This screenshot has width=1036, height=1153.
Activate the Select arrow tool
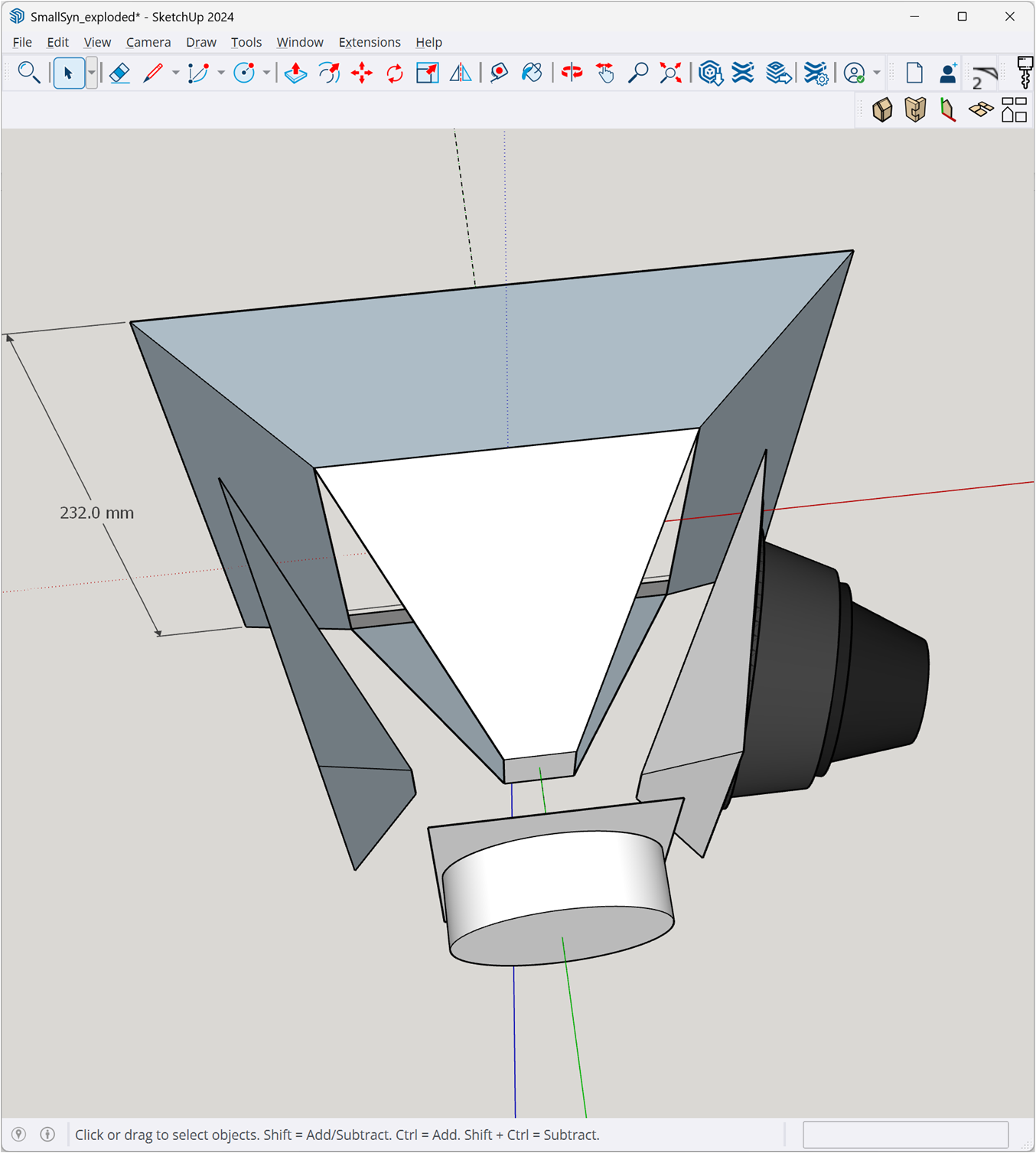click(x=68, y=73)
